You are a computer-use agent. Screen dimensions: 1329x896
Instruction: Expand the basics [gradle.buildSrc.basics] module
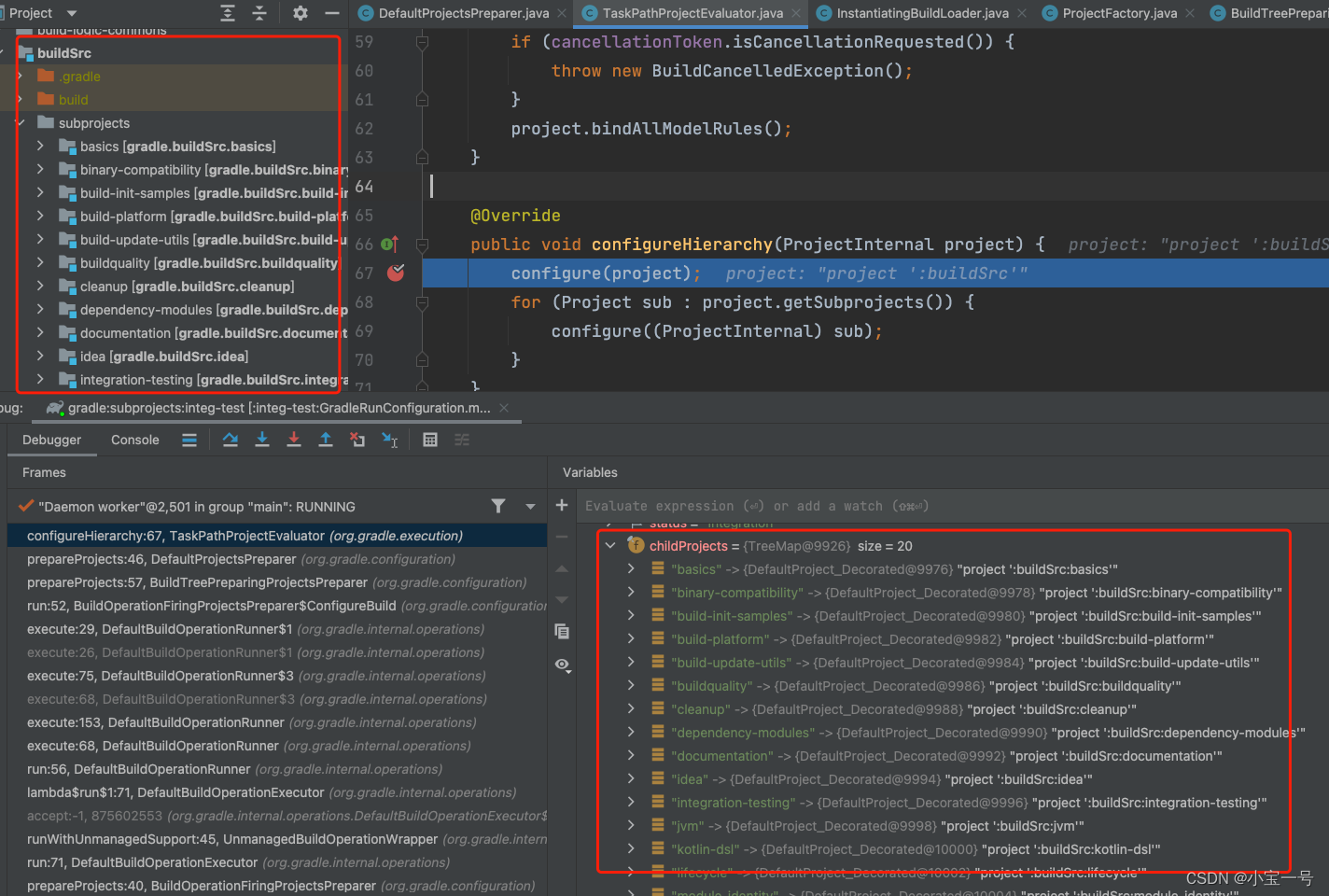[x=40, y=147]
